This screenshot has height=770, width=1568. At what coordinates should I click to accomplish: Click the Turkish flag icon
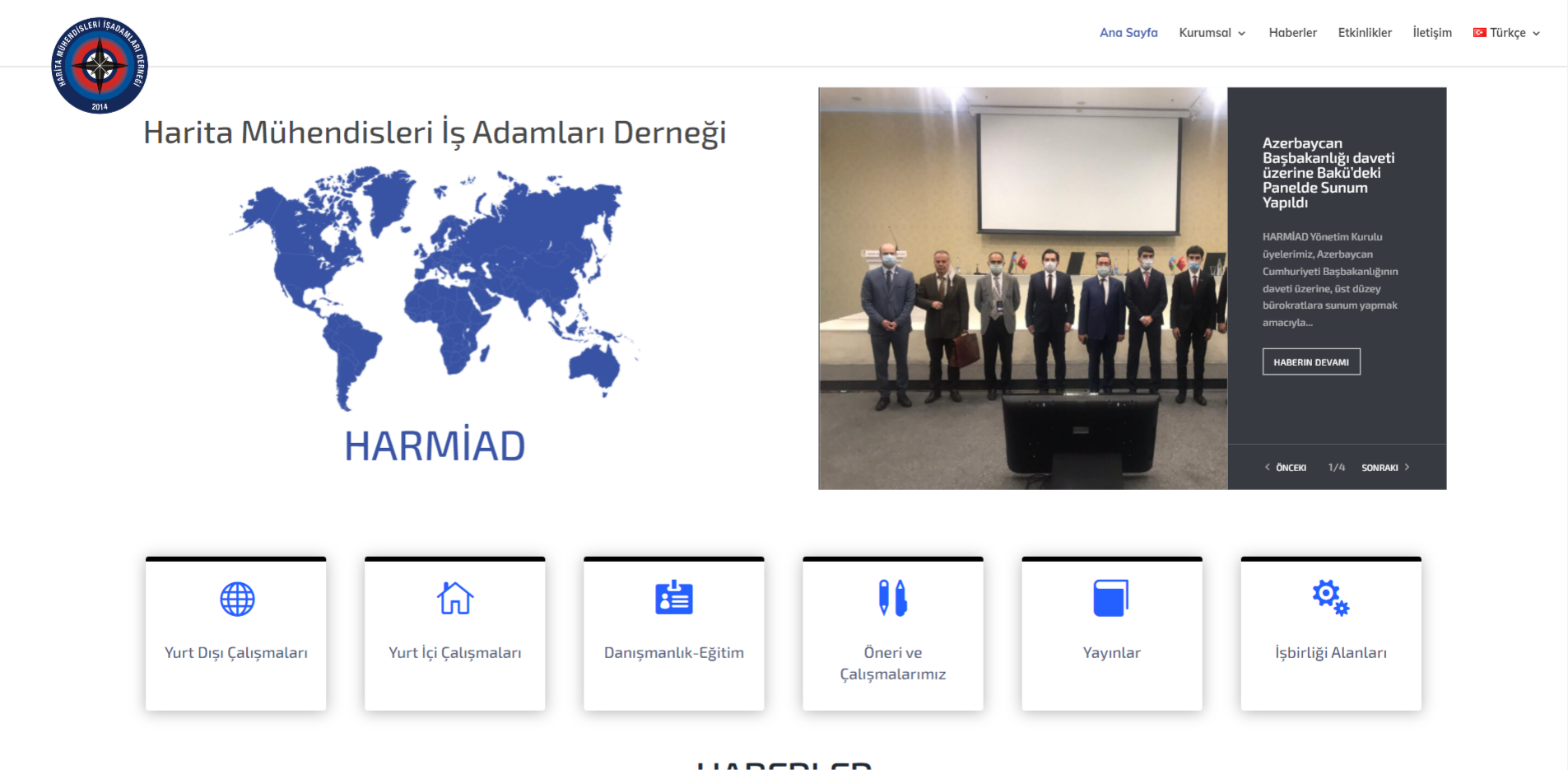(x=1479, y=33)
